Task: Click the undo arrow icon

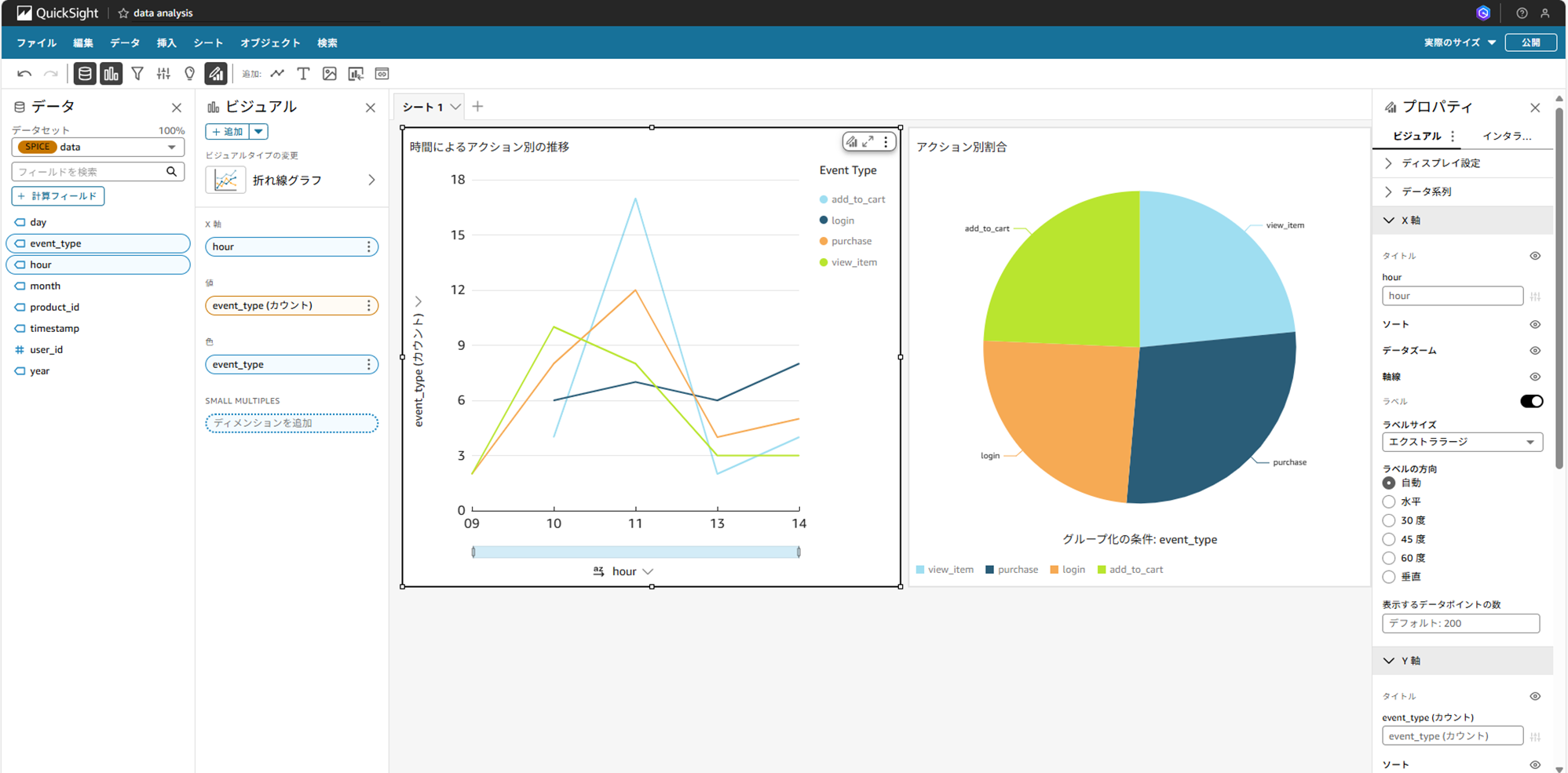Action: [24, 74]
